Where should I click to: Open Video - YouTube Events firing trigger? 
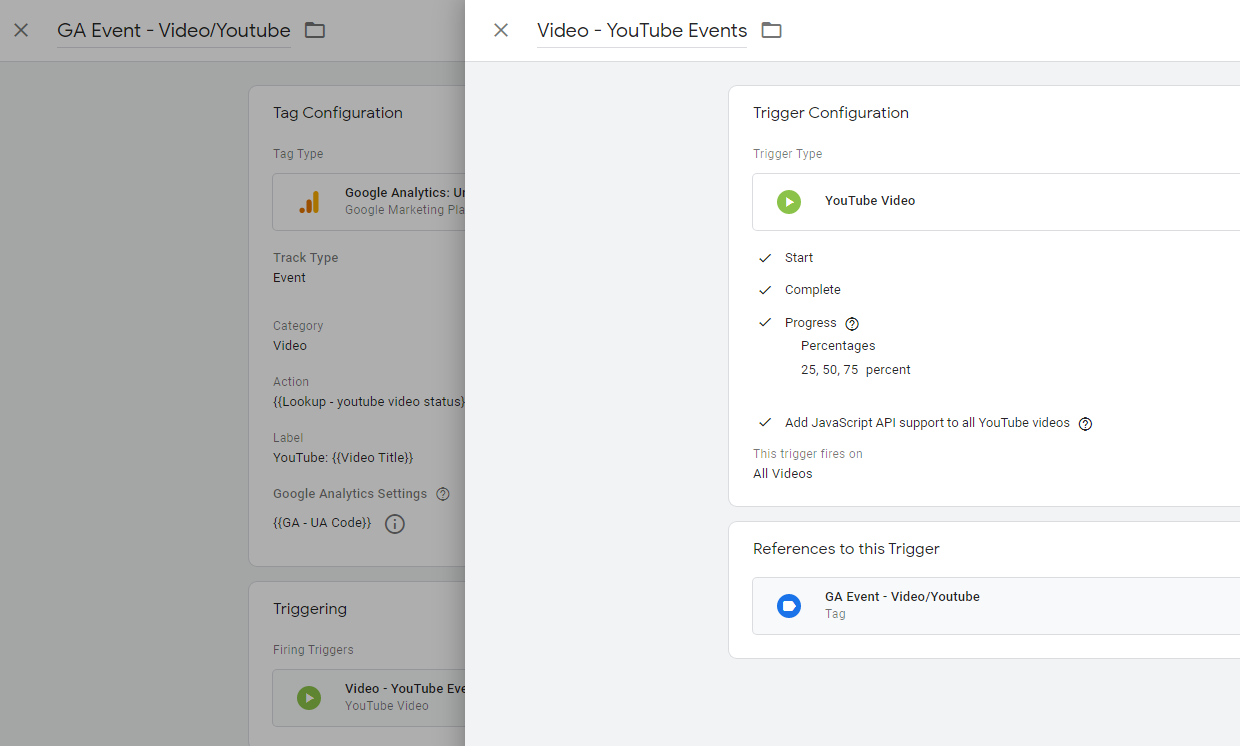(369, 698)
